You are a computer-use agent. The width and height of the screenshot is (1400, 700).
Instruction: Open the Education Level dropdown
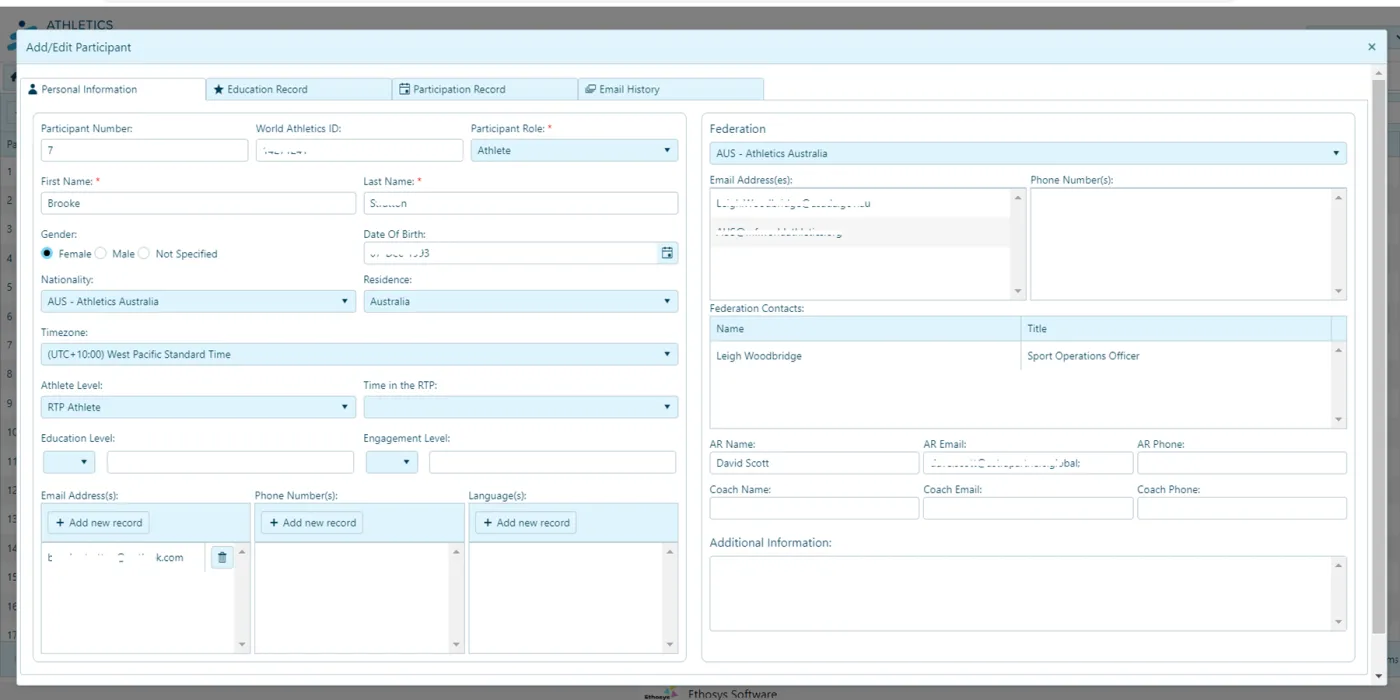pyautogui.click(x=69, y=462)
